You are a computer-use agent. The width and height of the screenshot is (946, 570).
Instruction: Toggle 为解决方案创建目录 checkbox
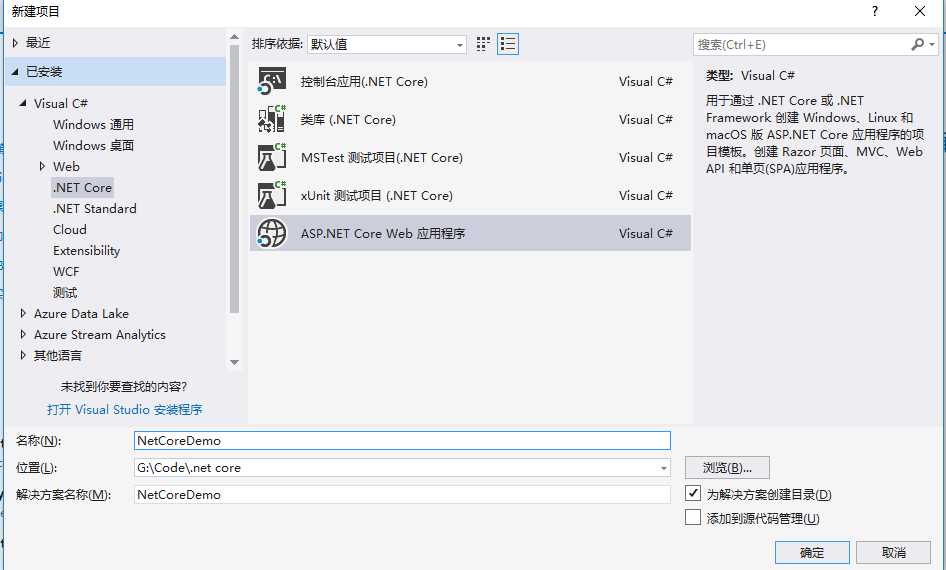click(x=693, y=493)
